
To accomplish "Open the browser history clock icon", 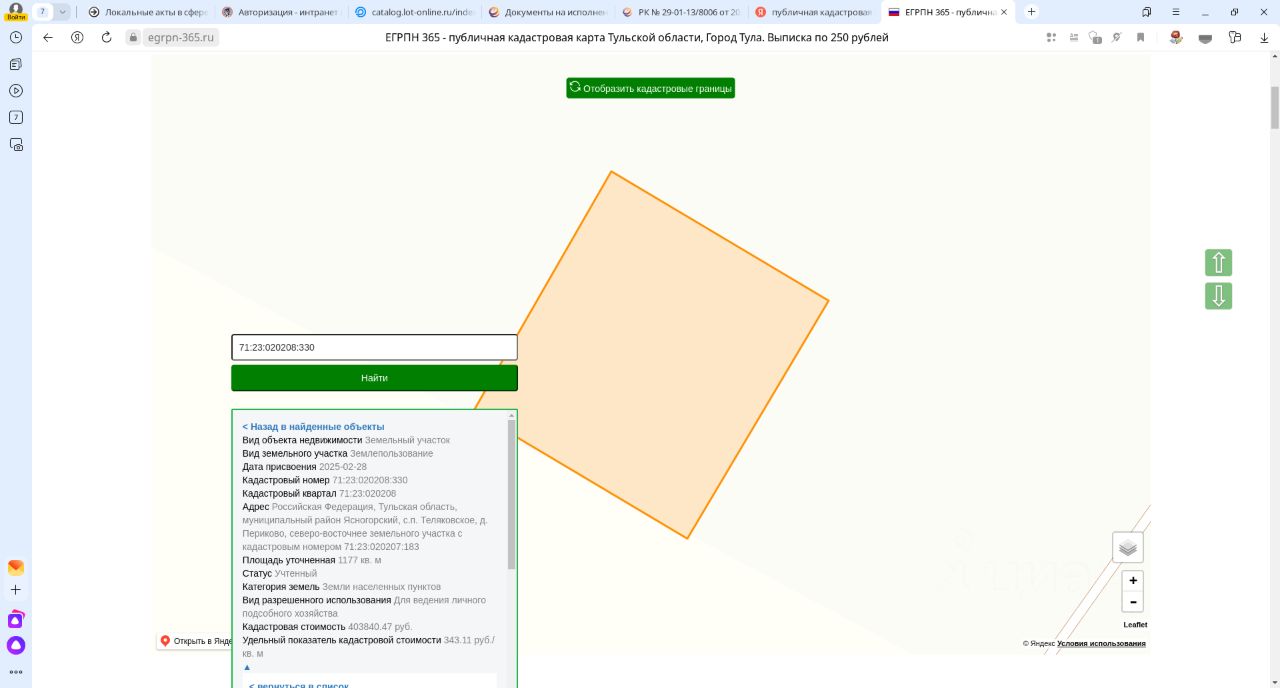I will (16, 37).
